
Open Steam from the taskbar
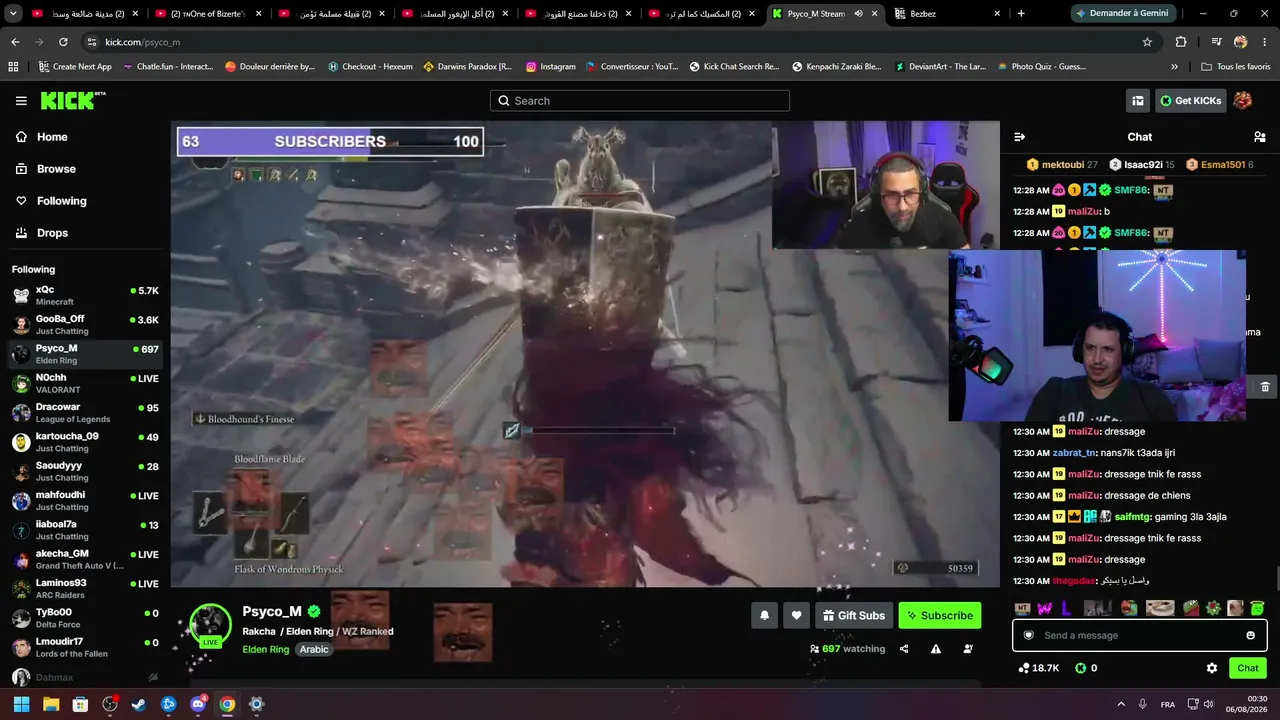pos(139,704)
